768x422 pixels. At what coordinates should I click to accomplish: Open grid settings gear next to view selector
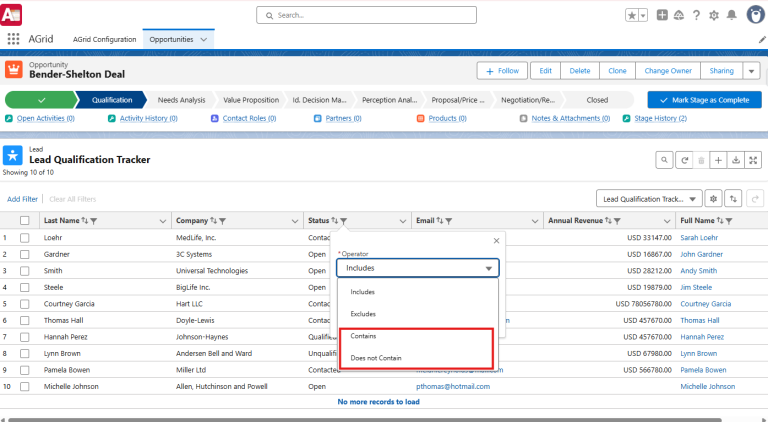click(713, 199)
